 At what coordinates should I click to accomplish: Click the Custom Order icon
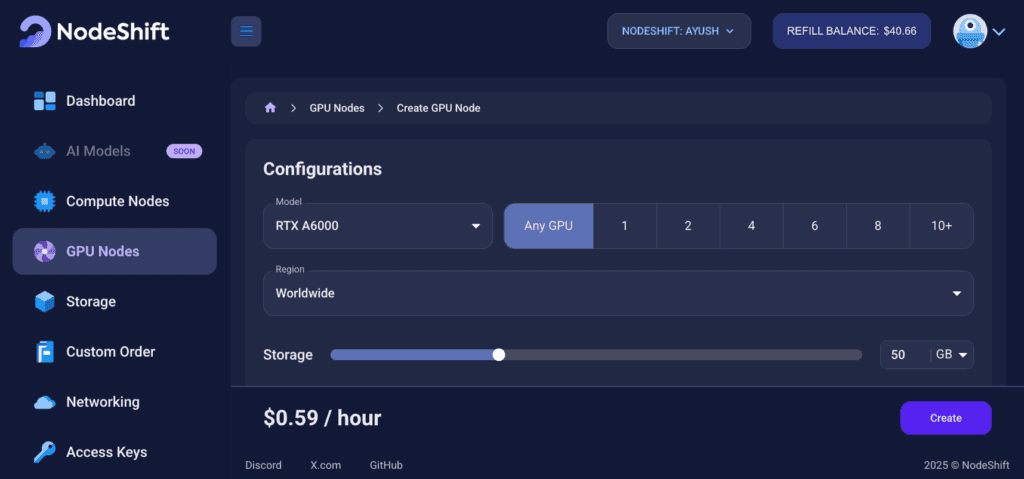[x=44, y=352]
